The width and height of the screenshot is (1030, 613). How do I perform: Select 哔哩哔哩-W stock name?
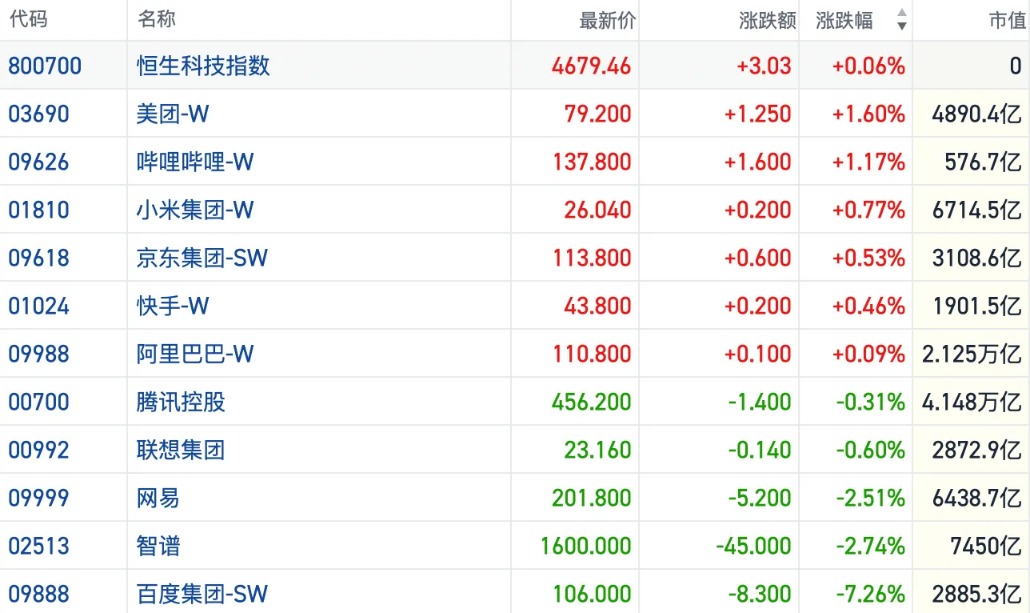click(195, 162)
